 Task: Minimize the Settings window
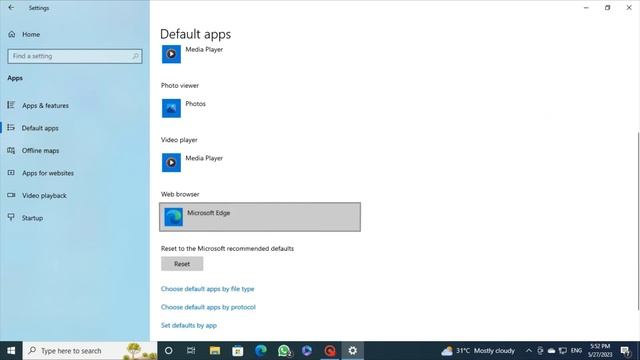[586, 8]
